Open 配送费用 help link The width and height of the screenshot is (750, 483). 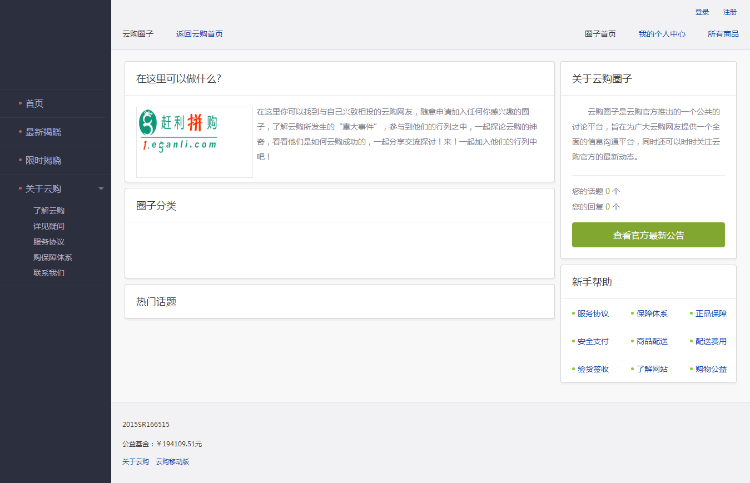[711, 341]
